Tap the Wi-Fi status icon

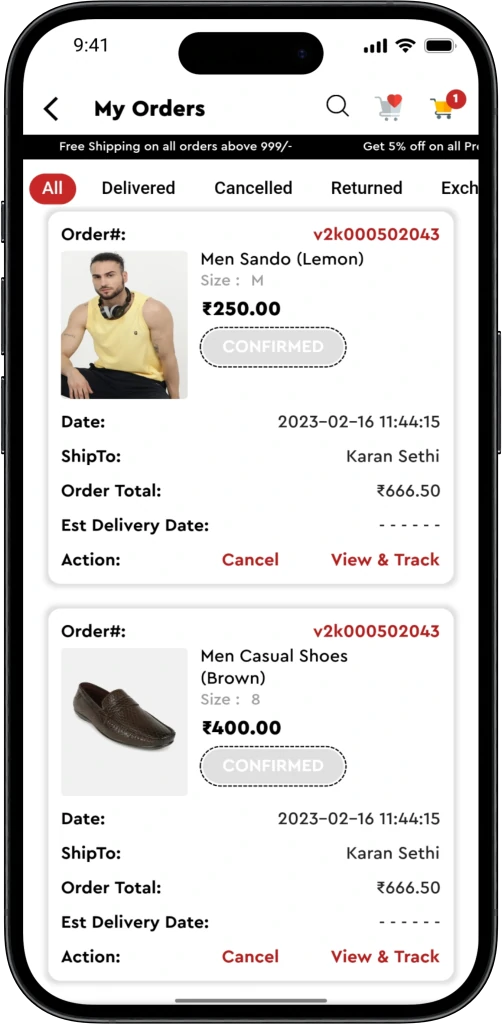tap(405, 46)
